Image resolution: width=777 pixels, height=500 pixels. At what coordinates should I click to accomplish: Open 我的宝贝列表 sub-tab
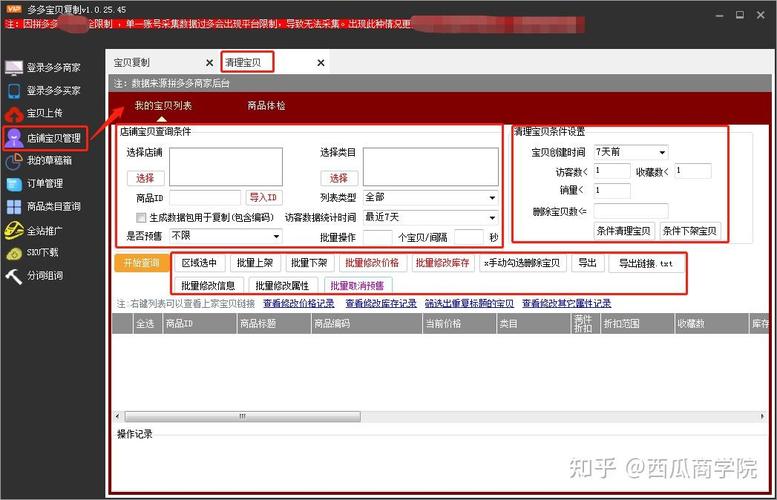(163, 106)
